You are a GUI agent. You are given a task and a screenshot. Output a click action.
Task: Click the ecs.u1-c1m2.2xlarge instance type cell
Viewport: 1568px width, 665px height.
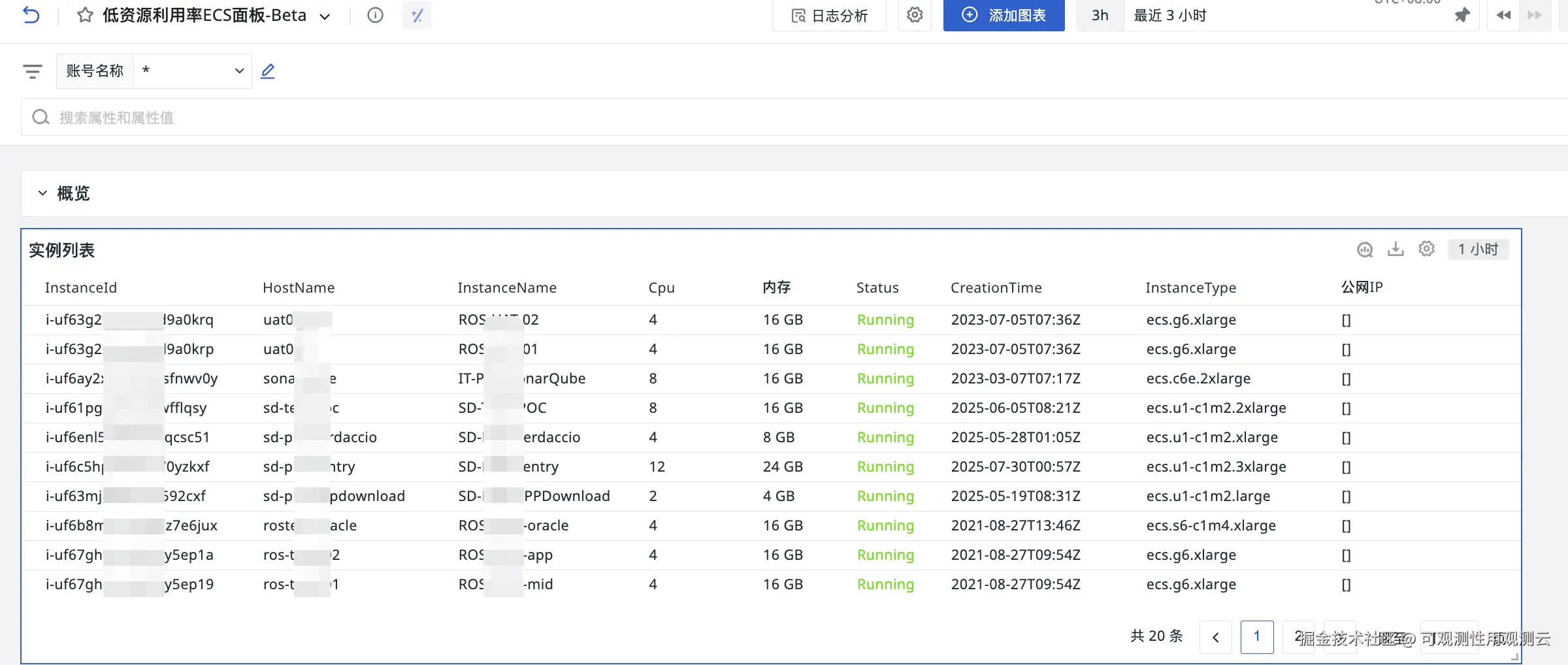(x=1216, y=408)
